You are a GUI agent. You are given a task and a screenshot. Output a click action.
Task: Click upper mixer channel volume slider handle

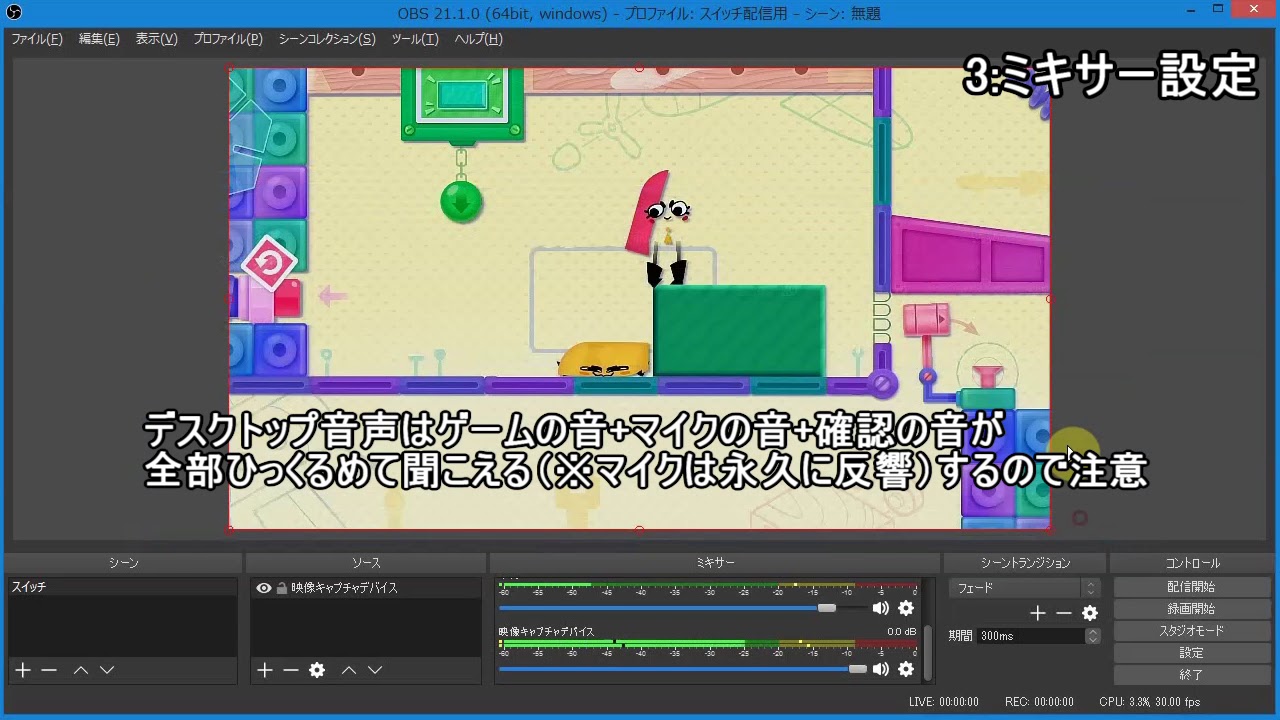826,608
